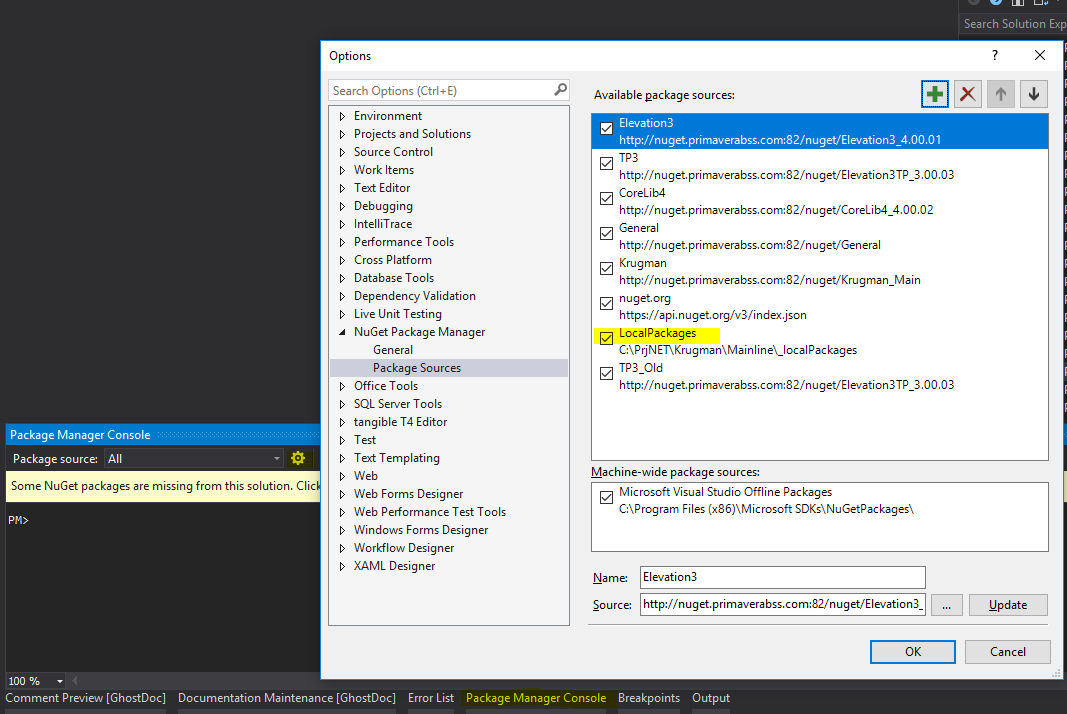Uncheck the Krugman package source
1067x714 pixels.
(x=606, y=269)
